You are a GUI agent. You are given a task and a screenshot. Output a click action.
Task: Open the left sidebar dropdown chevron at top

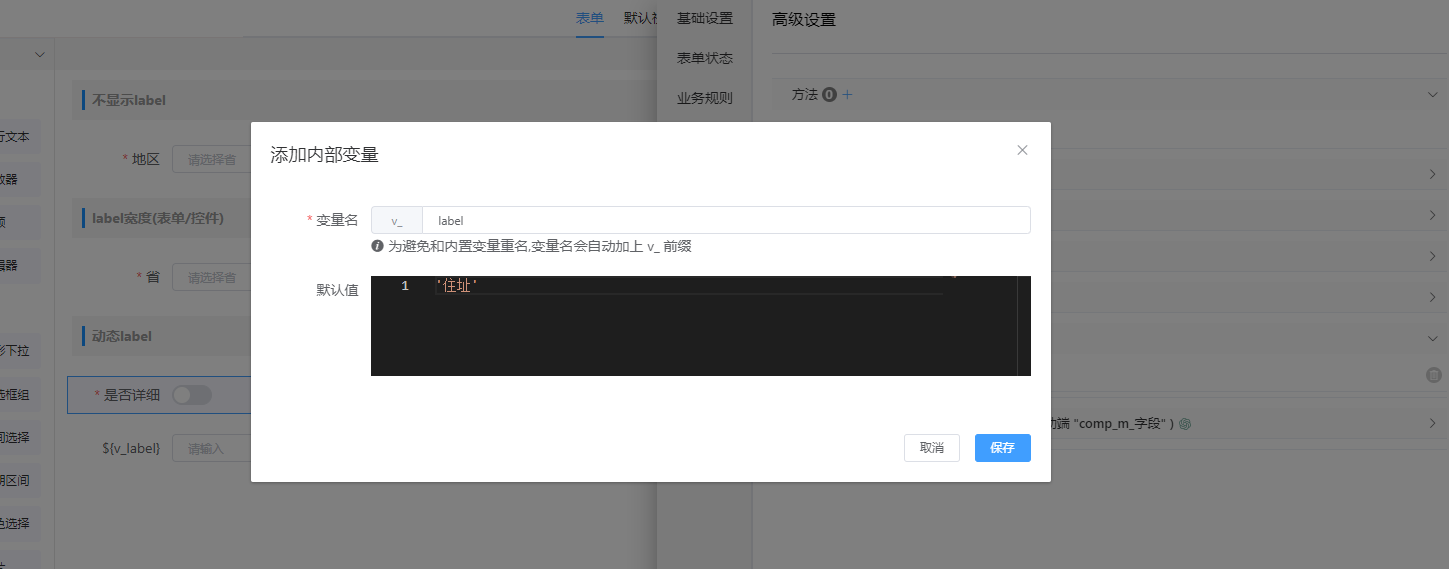(x=40, y=54)
